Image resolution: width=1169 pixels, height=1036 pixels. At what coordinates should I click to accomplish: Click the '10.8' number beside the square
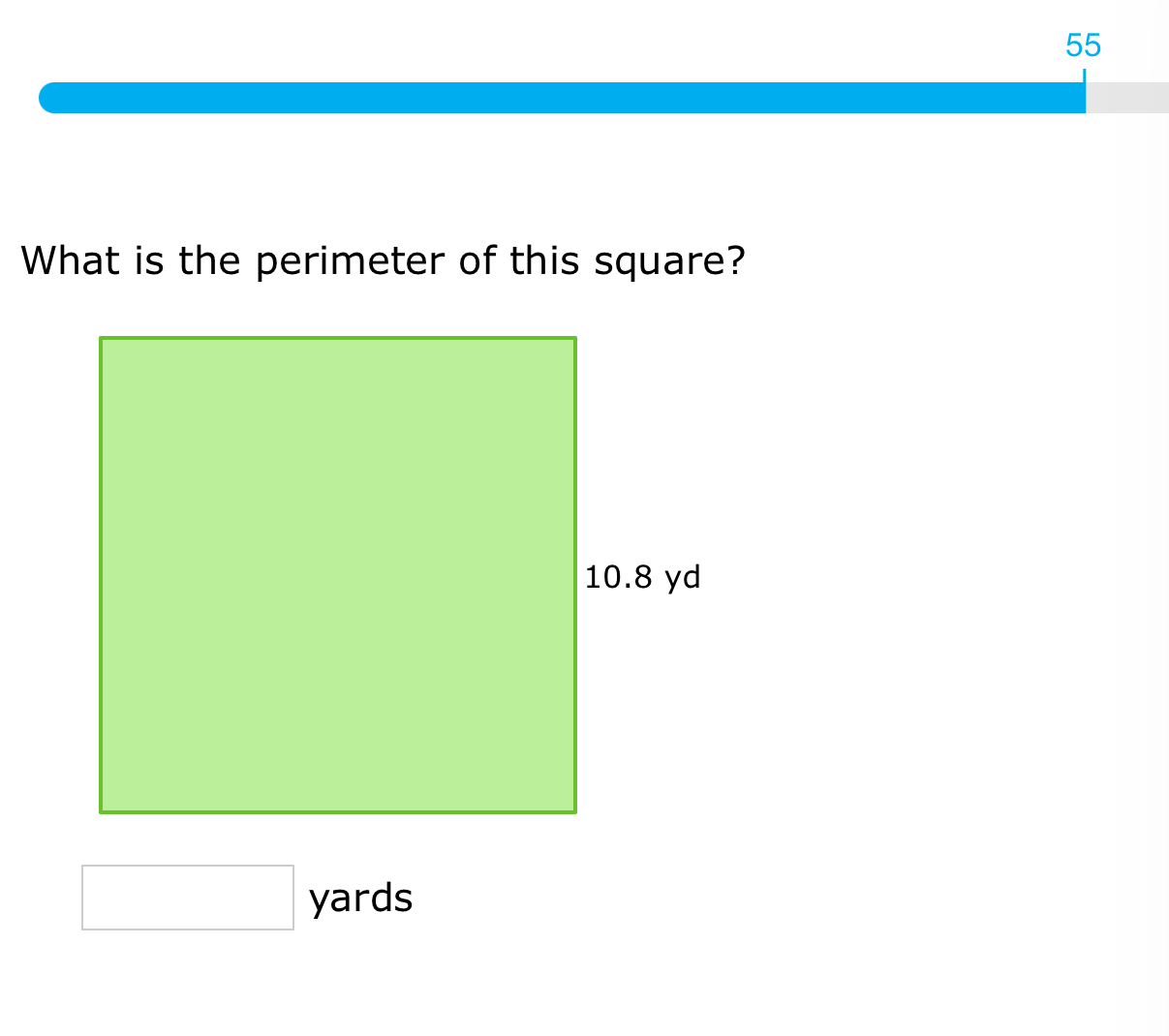[618, 577]
